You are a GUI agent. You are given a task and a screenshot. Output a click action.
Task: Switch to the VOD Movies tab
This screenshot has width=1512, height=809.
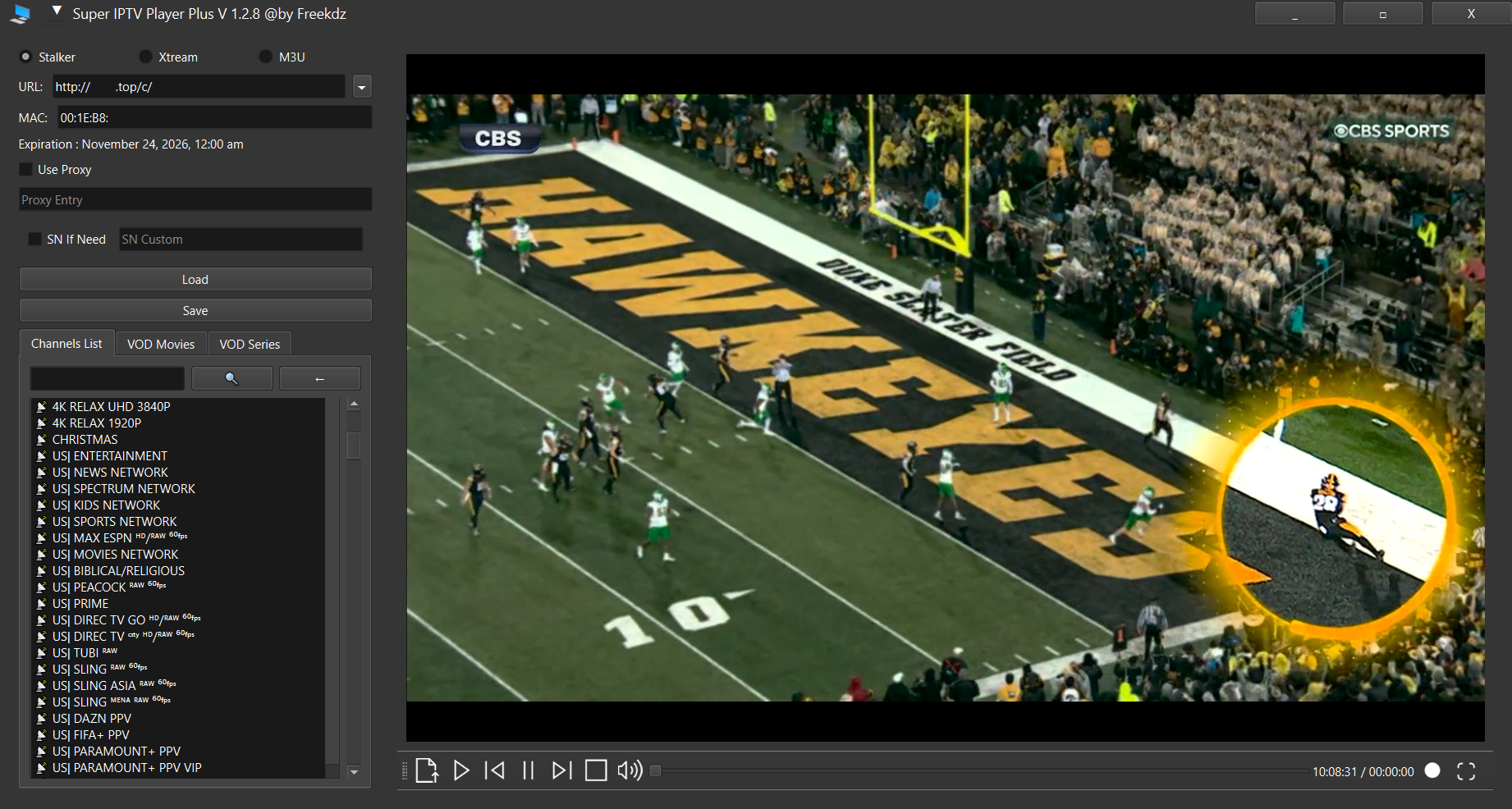point(161,344)
